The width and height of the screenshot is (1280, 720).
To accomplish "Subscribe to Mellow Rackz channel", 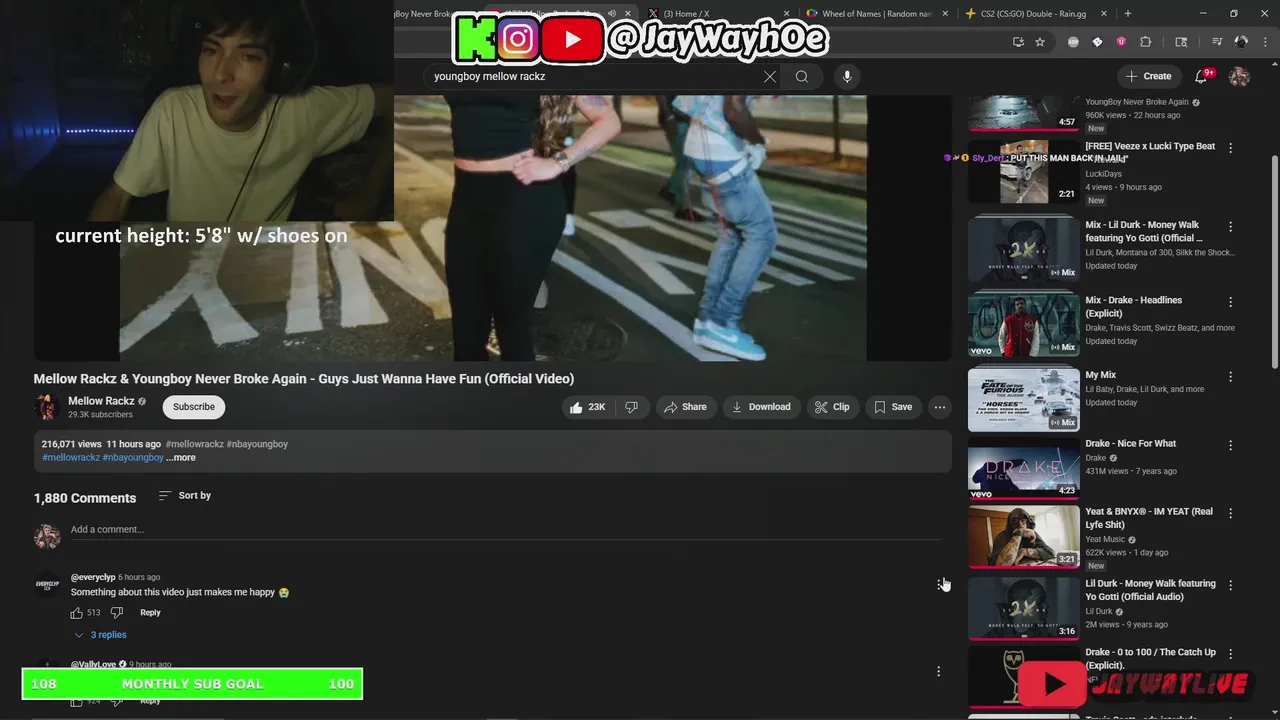I will [x=194, y=407].
